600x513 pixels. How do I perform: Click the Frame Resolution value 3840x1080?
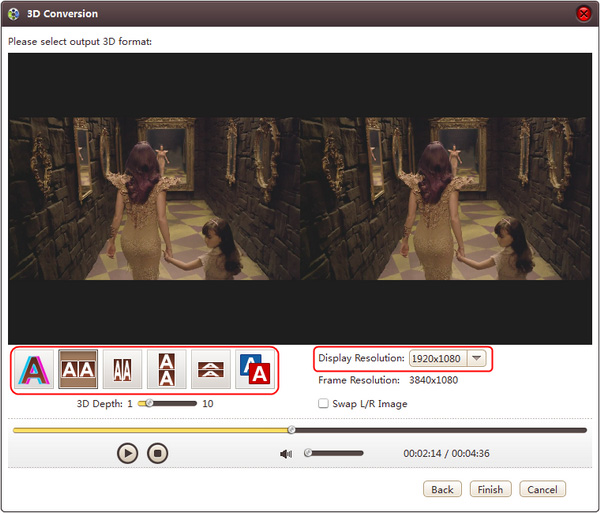(434, 380)
